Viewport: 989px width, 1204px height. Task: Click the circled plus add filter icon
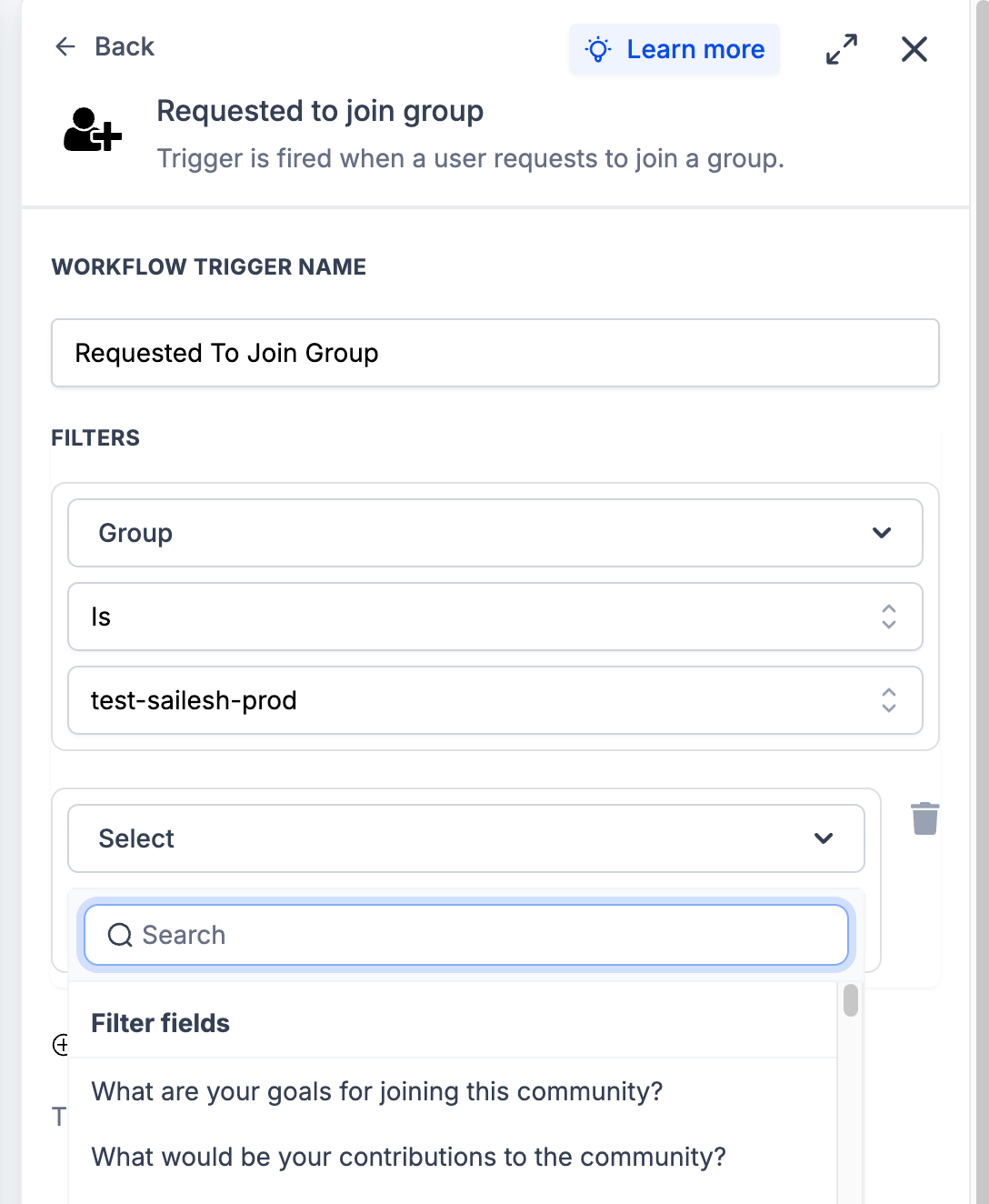click(x=60, y=1045)
